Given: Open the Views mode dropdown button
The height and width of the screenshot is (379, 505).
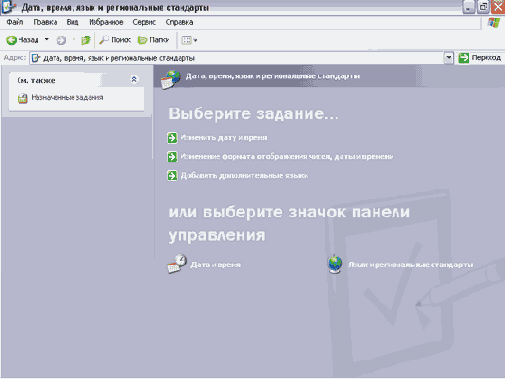Looking at the screenshot, I should click(189, 40).
